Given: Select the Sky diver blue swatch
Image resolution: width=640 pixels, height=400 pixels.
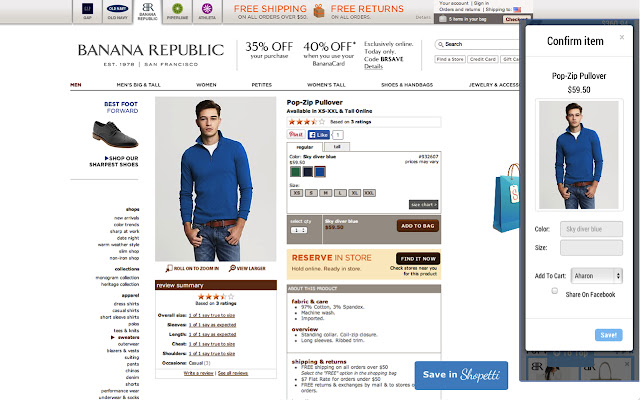Looking at the screenshot, I should [320, 172].
